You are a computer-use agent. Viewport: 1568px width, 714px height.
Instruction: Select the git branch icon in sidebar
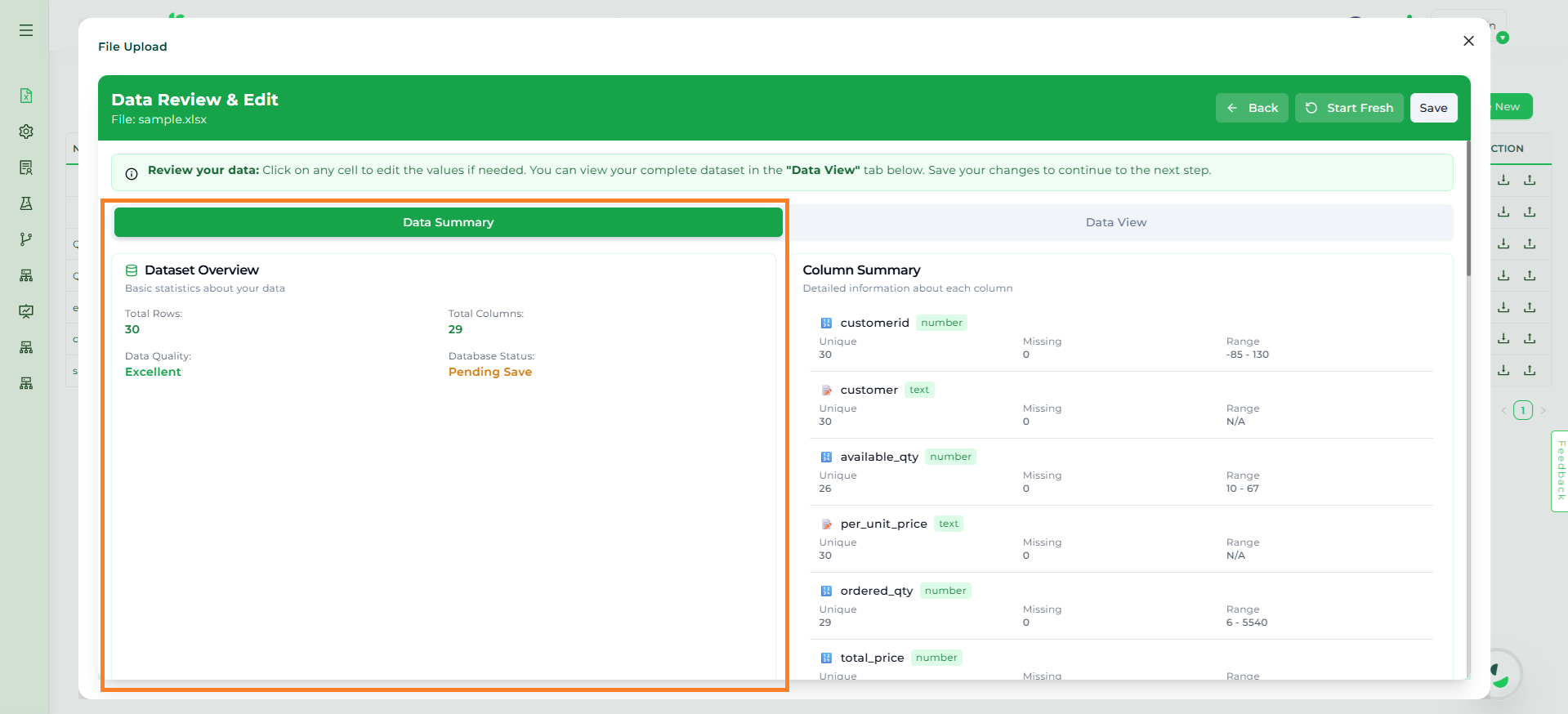point(26,239)
